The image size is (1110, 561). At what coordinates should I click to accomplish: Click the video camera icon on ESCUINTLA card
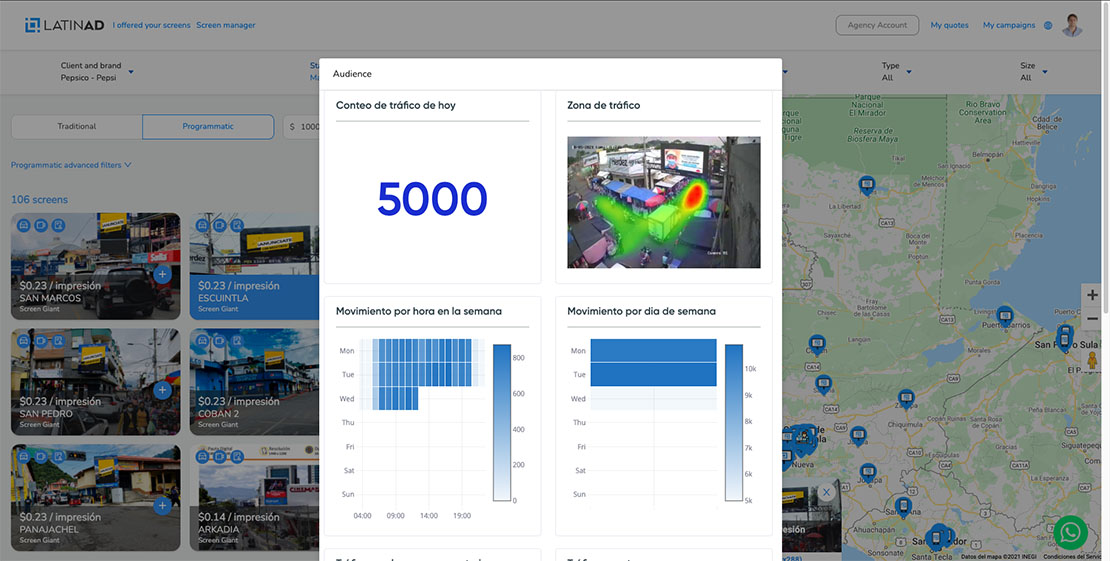point(219,225)
